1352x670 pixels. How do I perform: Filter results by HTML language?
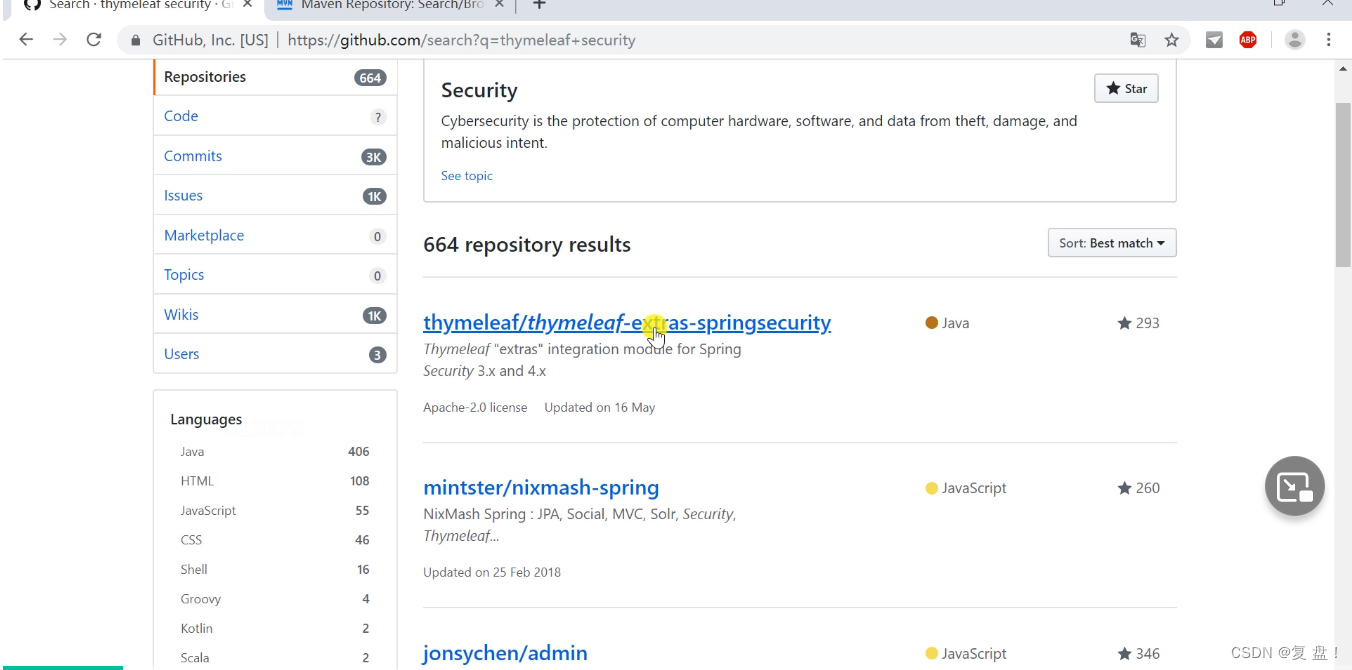(275, 481)
